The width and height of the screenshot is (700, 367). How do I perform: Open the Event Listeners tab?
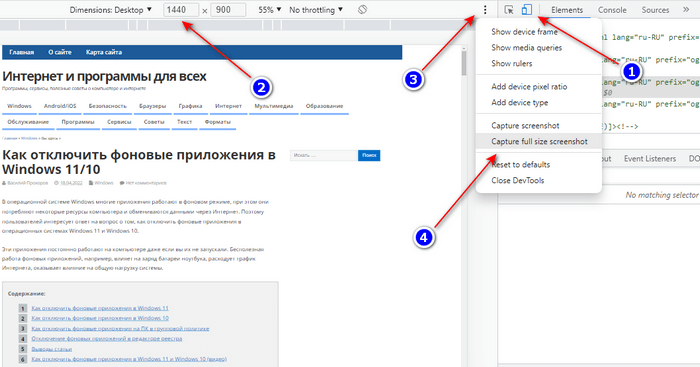click(x=650, y=158)
